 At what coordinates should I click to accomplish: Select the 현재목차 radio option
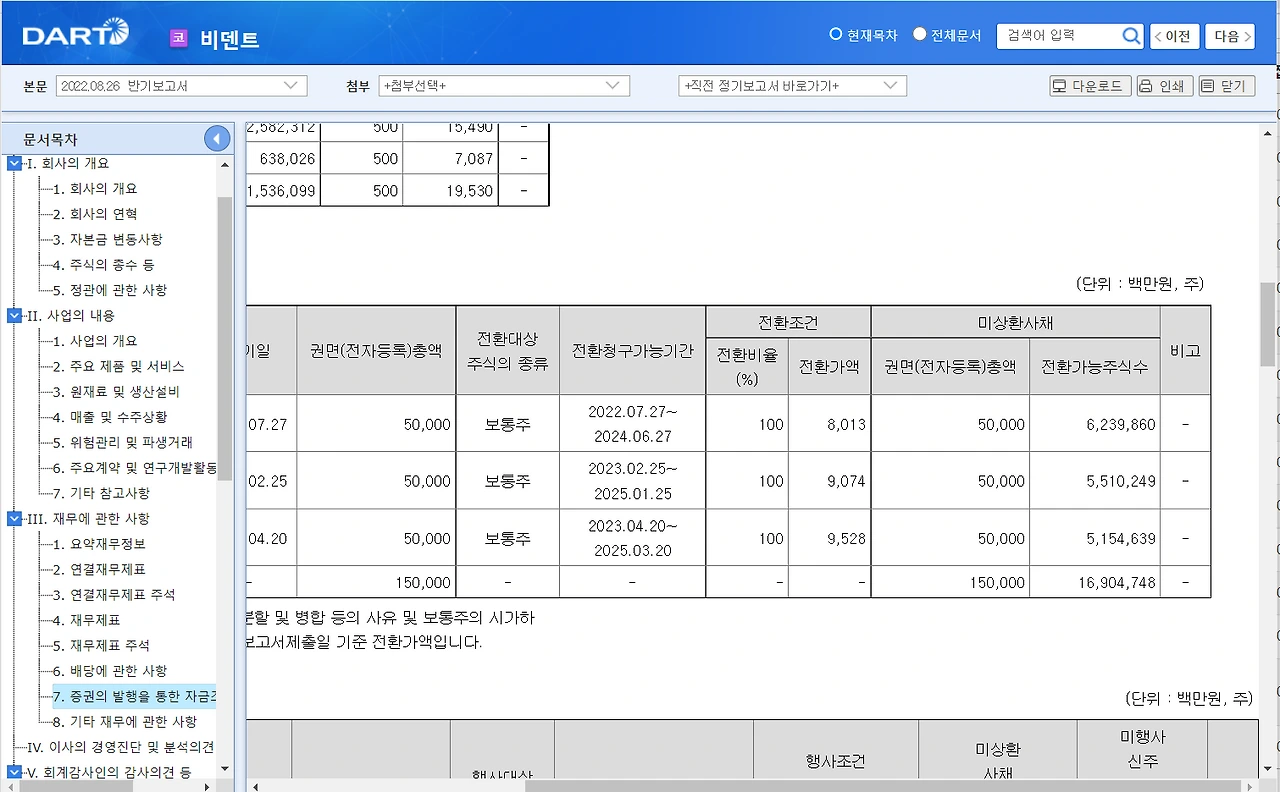point(836,34)
